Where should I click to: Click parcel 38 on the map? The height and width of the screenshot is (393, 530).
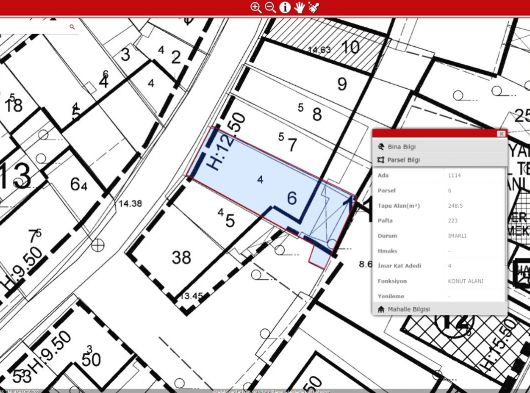coord(182,257)
